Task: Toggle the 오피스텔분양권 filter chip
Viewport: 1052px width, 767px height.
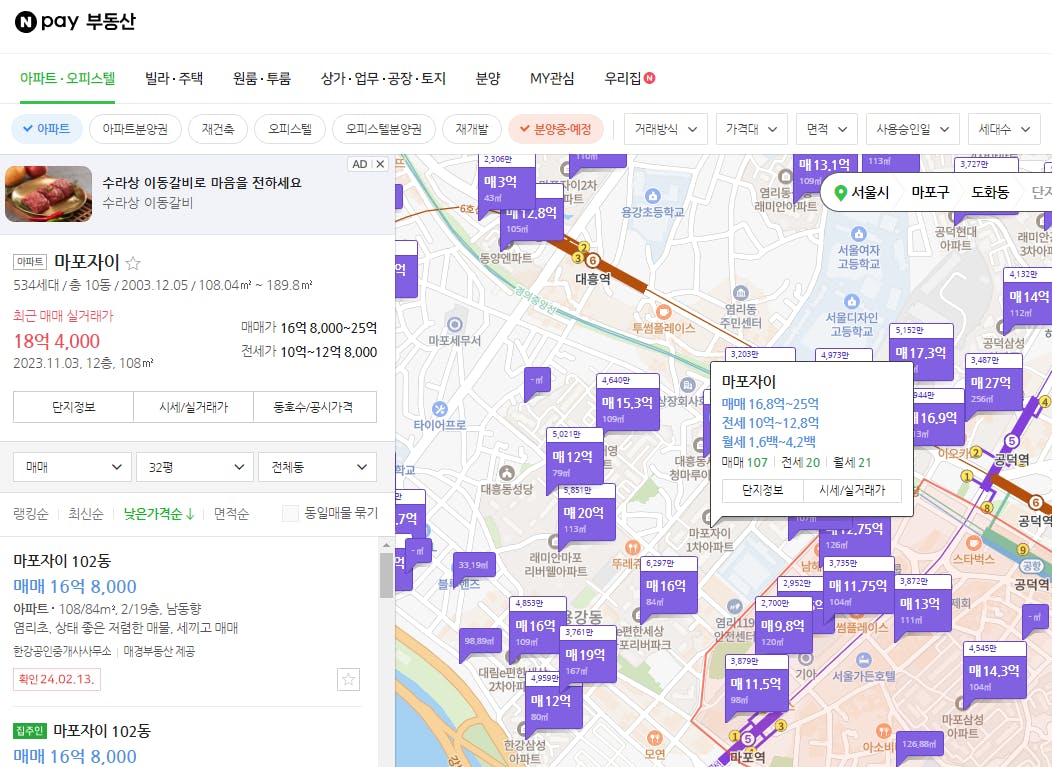Action: pyautogui.click(x=384, y=129)
